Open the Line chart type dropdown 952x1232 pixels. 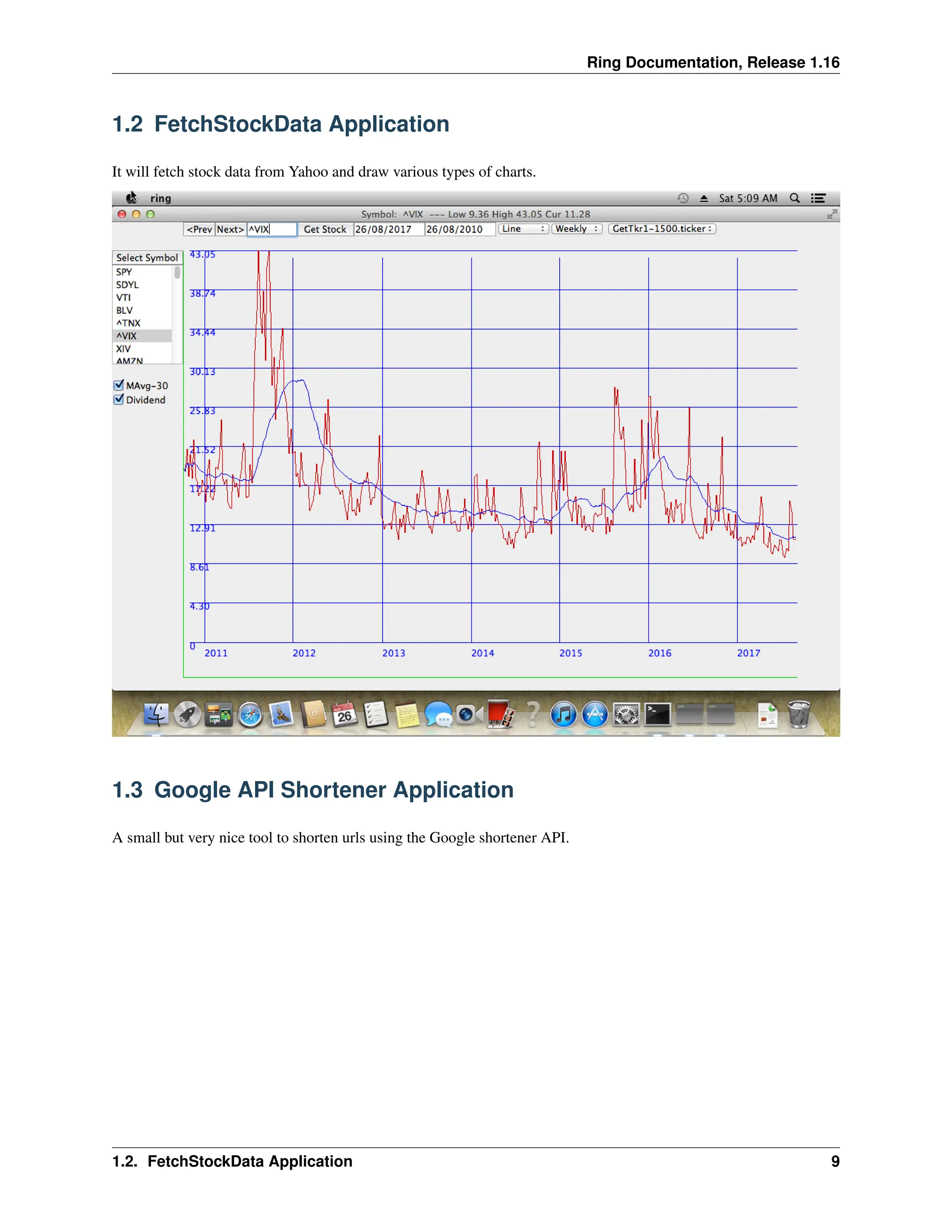tap(523, 229)
